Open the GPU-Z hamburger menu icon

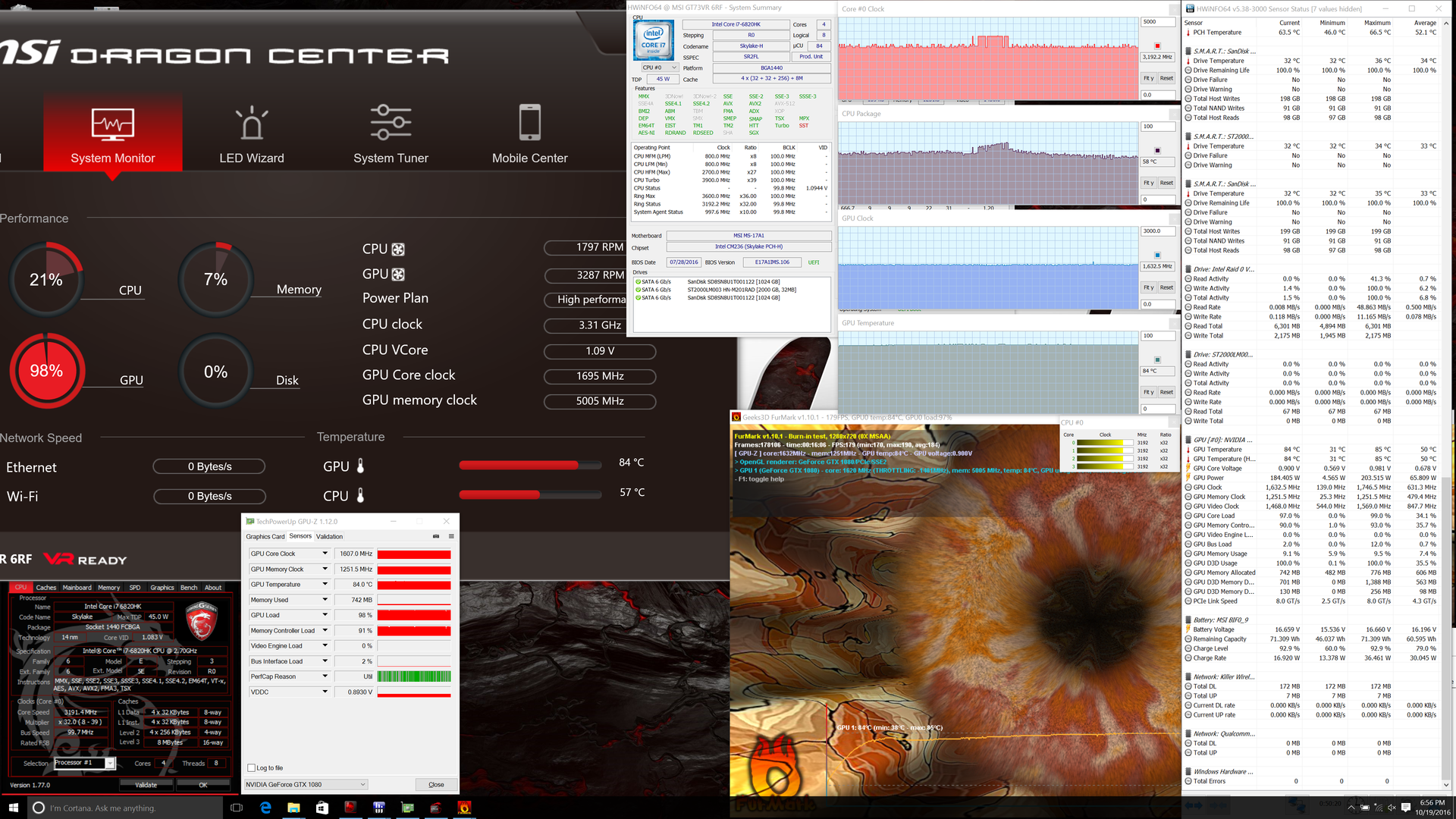[x=451, y=536]
